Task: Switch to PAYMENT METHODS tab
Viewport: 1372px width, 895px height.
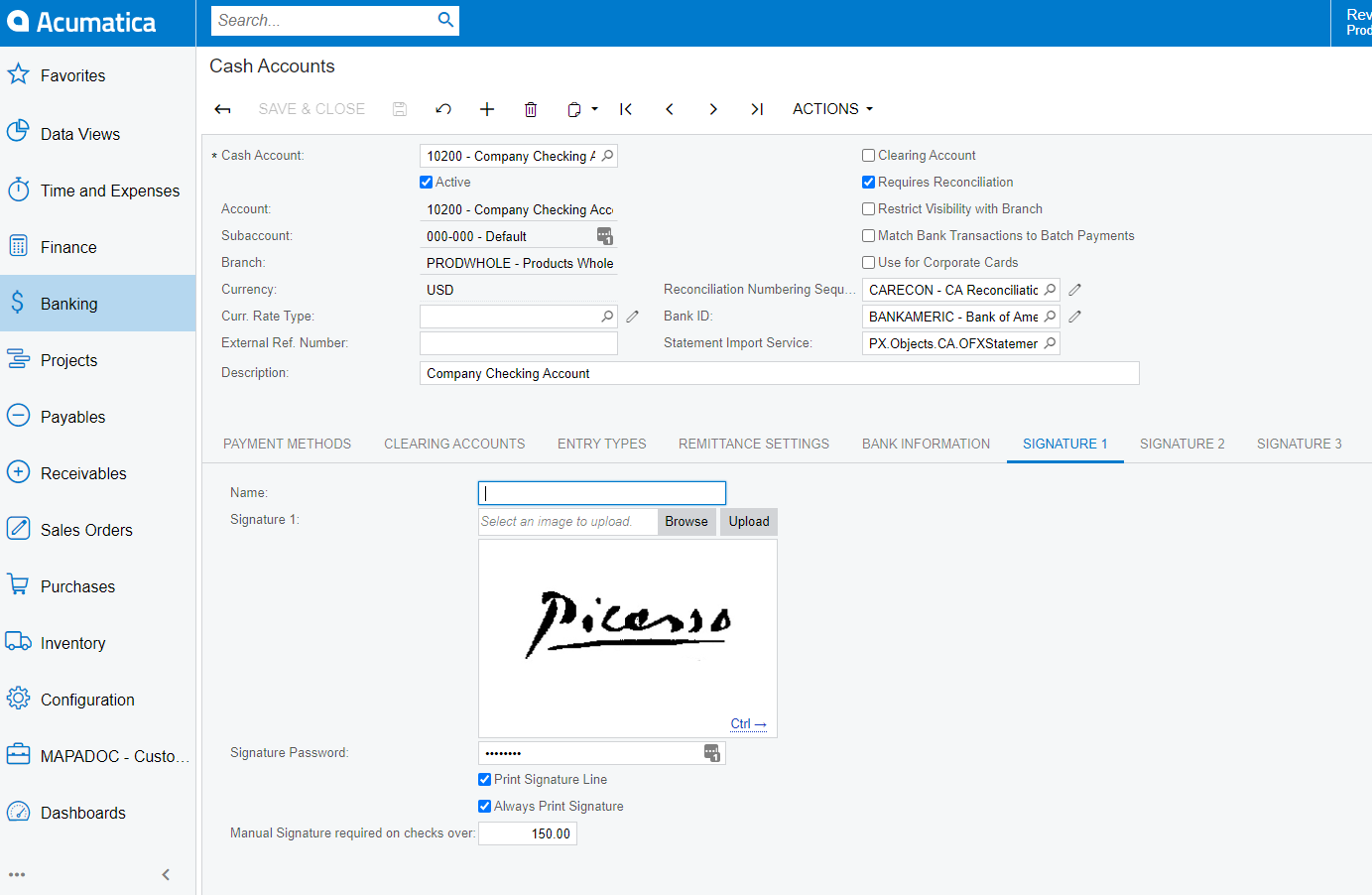Action: click(x=287, y=445)
